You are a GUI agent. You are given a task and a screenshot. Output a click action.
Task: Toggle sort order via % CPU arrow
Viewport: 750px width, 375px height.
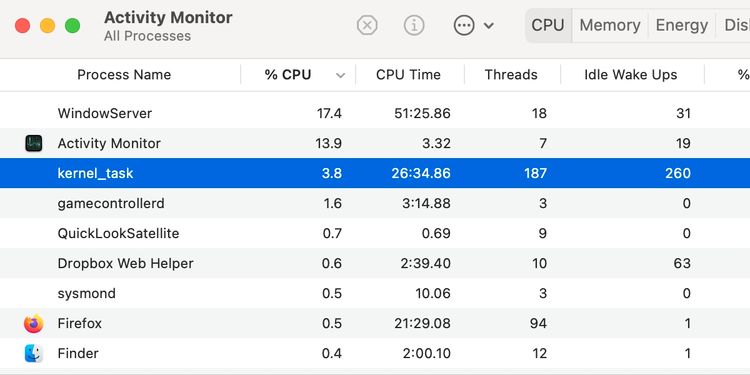click(341, 75)
